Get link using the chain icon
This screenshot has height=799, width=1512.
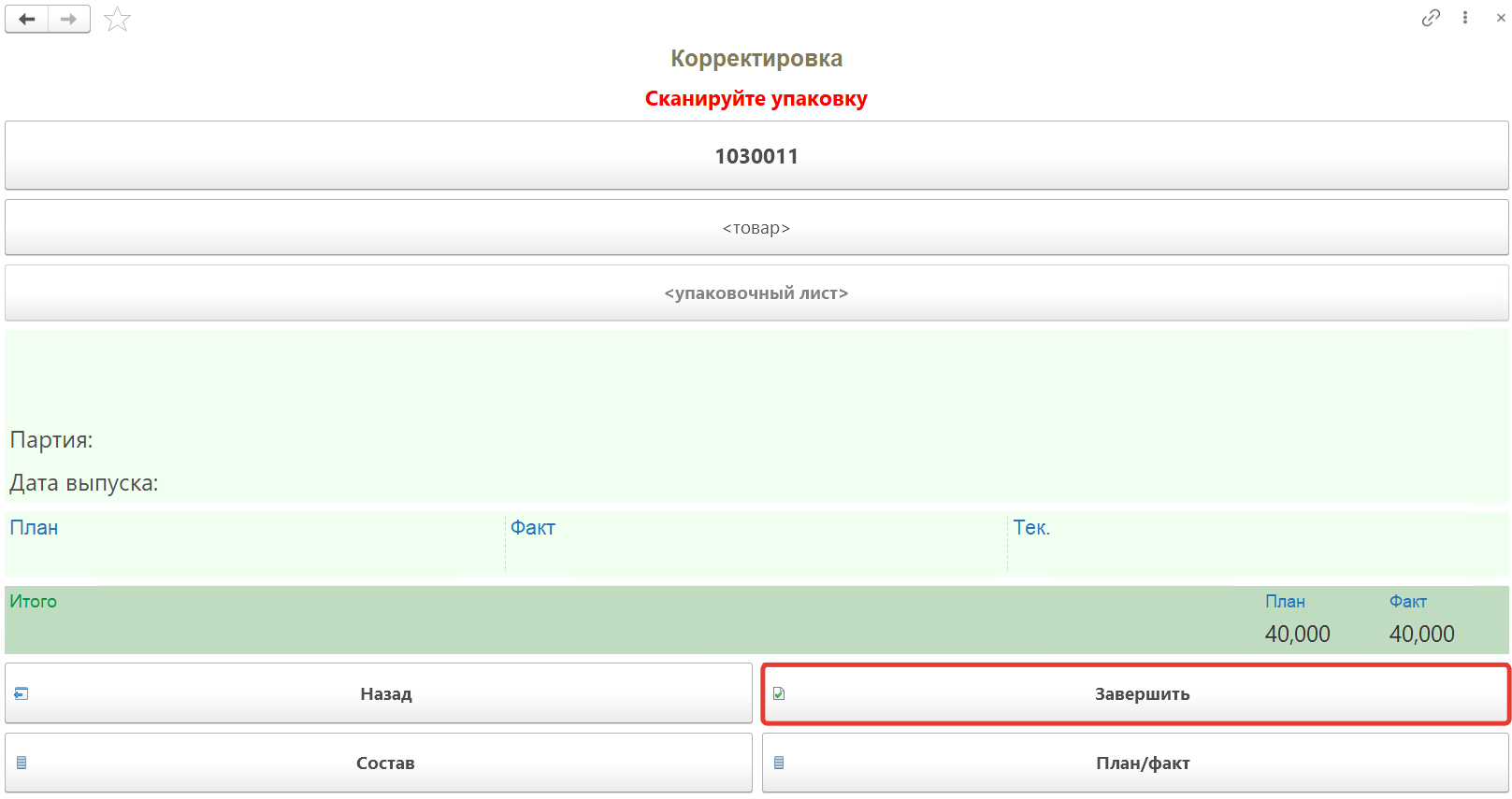click(x=1430, y=18)
